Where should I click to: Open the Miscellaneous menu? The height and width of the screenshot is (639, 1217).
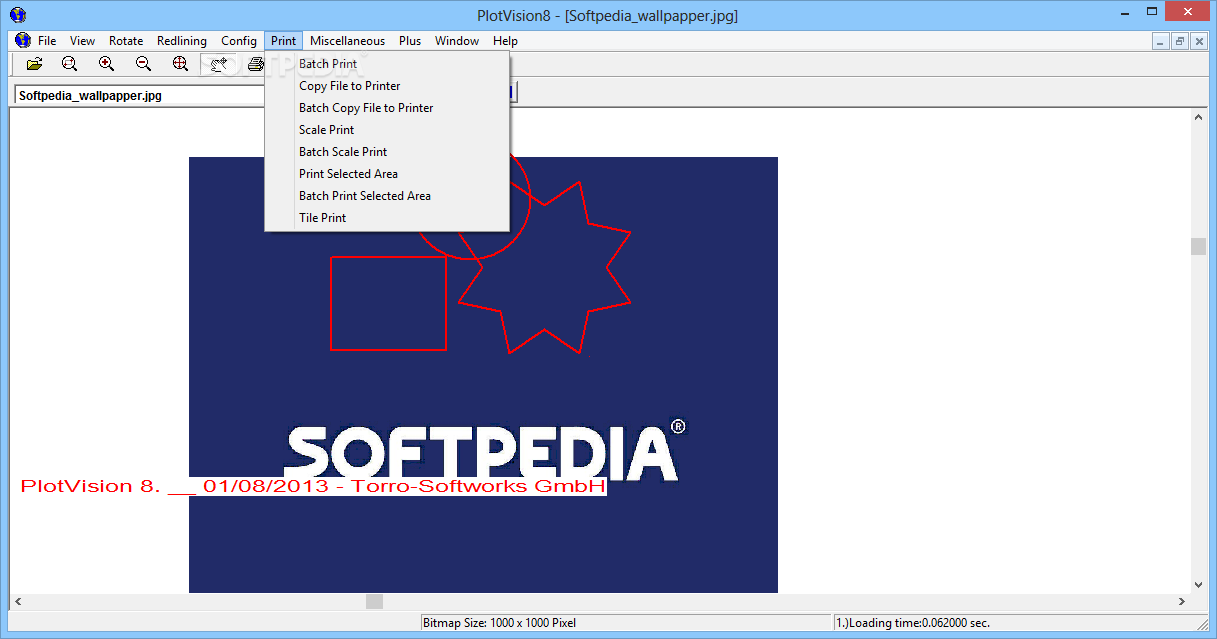point(347,41)
